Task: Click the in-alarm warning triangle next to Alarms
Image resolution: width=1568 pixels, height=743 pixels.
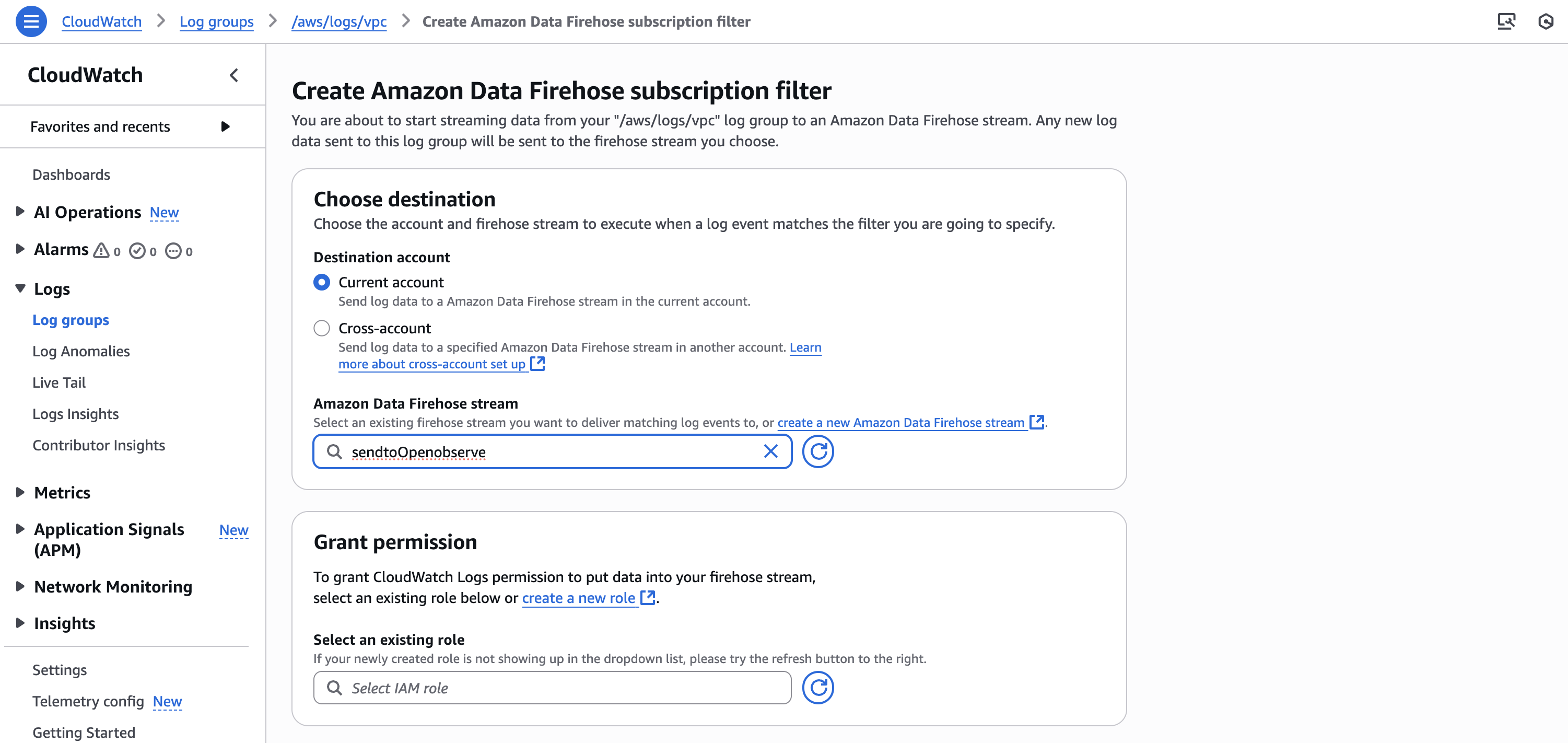Action: pos(102,250)
